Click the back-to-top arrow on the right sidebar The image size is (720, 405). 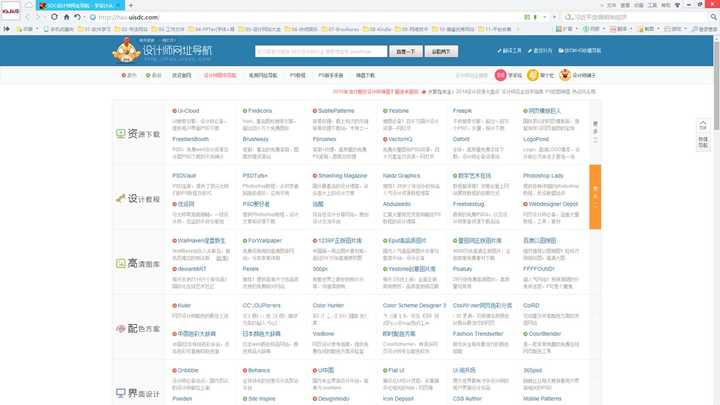pyautogui.click(x=703, y=124)
